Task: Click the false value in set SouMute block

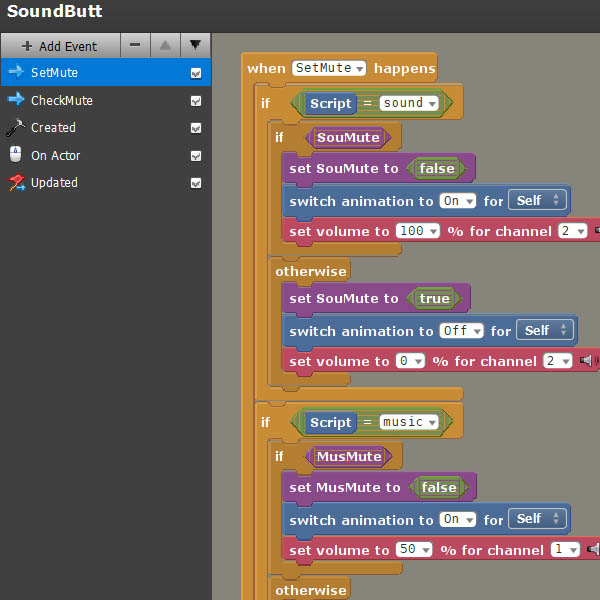Action: (438, 168)
